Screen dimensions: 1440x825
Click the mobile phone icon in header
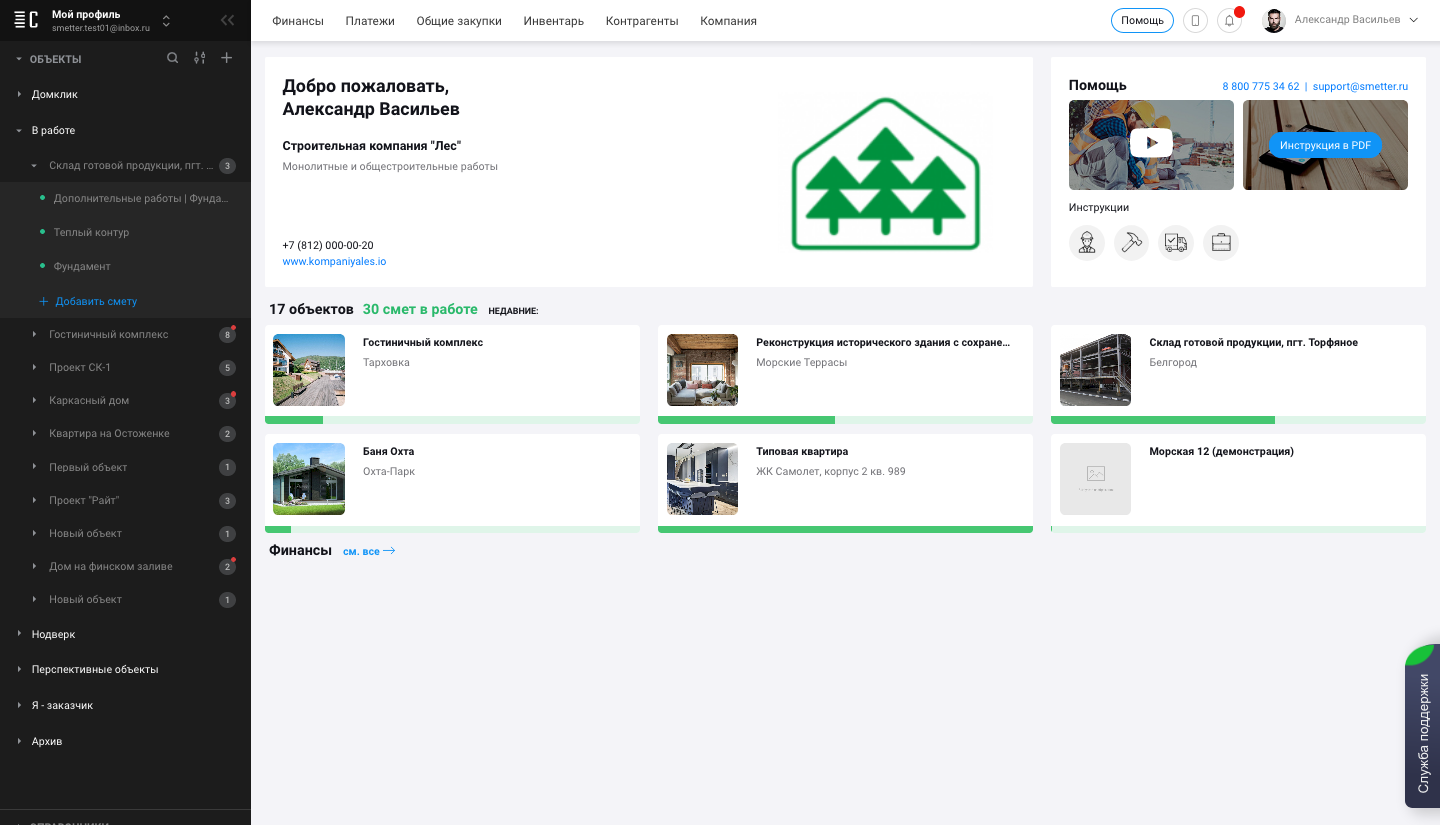click(x=1195, y=21)
